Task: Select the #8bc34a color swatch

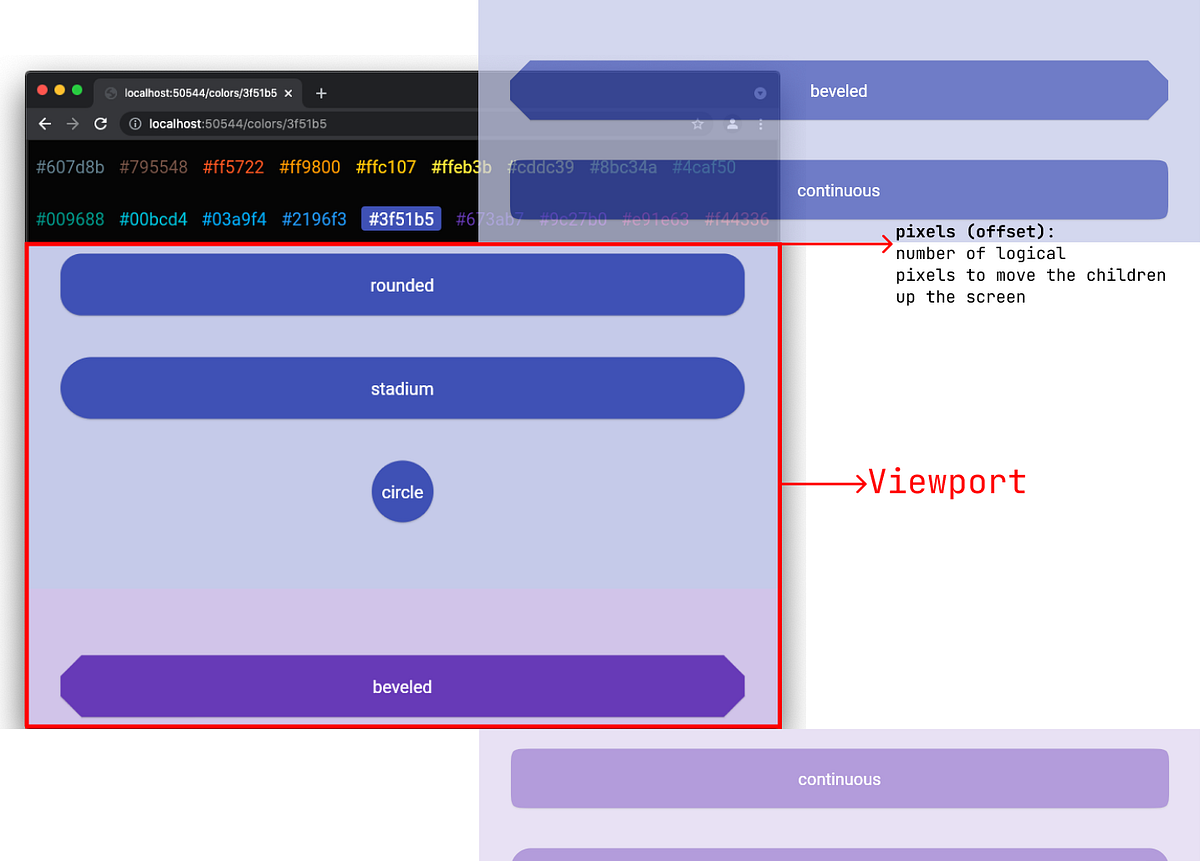Action: tap(623, 167)
